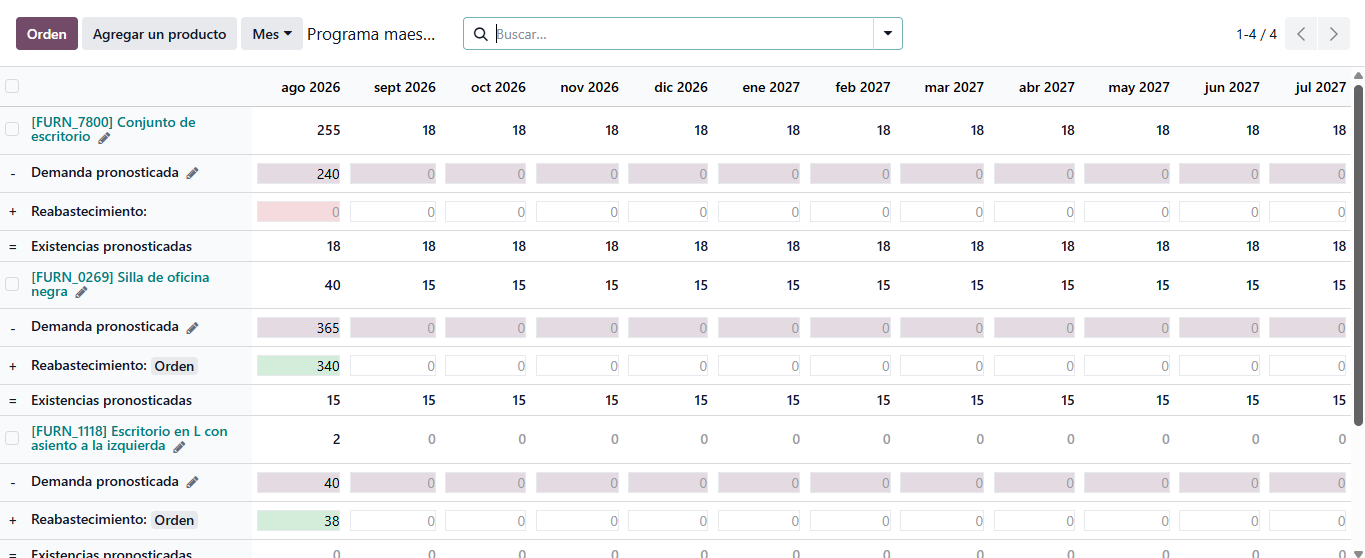Click into the Buscar search field
The width and height of the screenshot is (1365, 558).
pos(683,34)
